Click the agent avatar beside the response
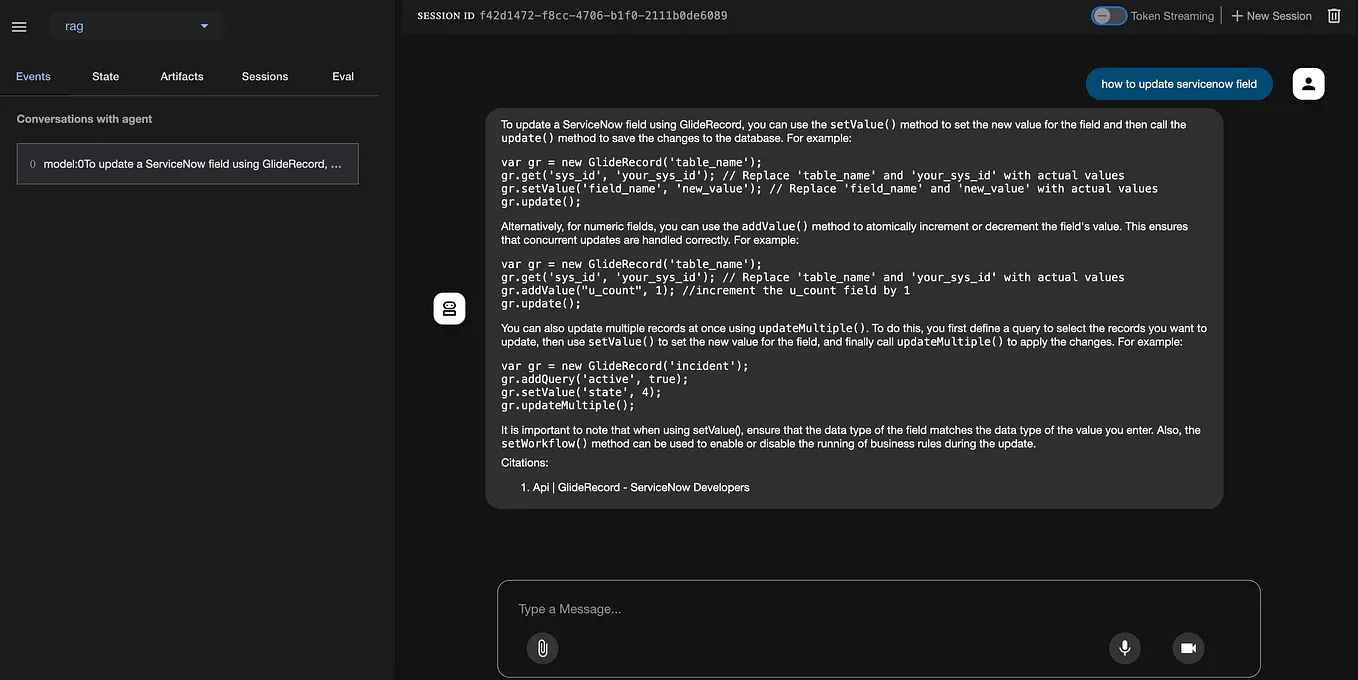The image size is (1358, 680). point(449,308)
